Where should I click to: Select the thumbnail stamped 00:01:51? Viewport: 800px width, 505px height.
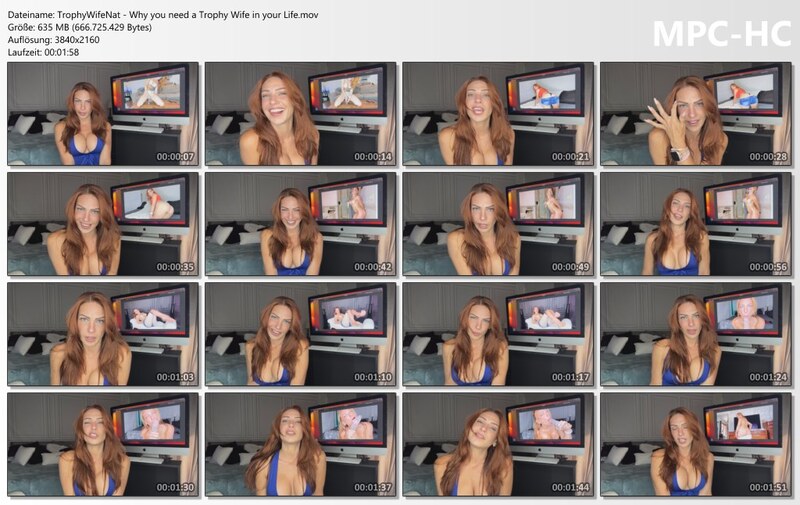[696, 445]
